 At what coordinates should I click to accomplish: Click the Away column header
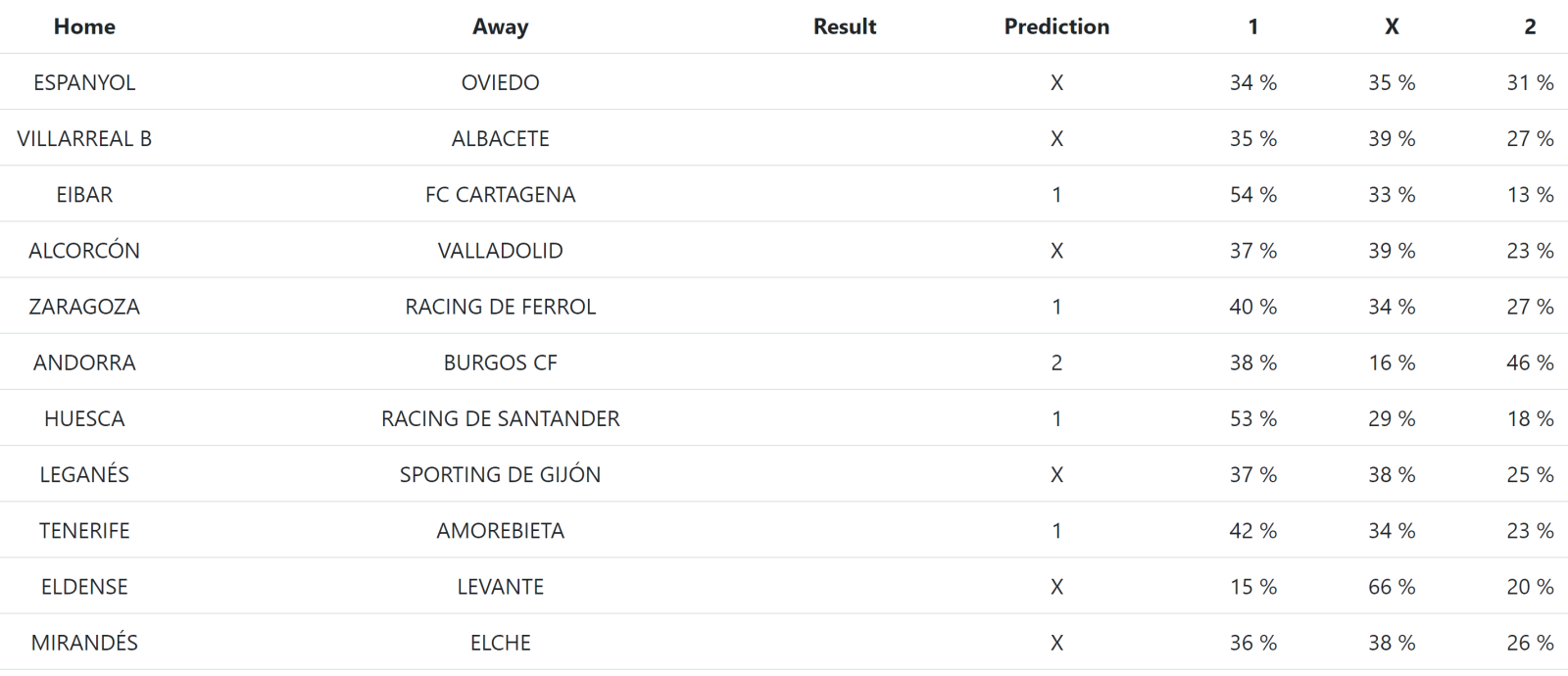pos(500,26)
